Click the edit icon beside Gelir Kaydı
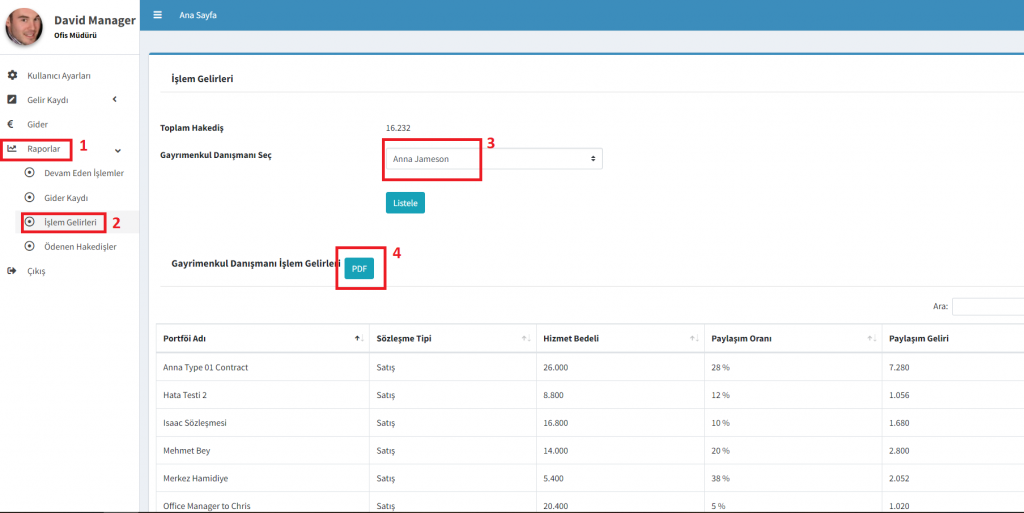This screenshot has height=513, width=1024. 12,100
